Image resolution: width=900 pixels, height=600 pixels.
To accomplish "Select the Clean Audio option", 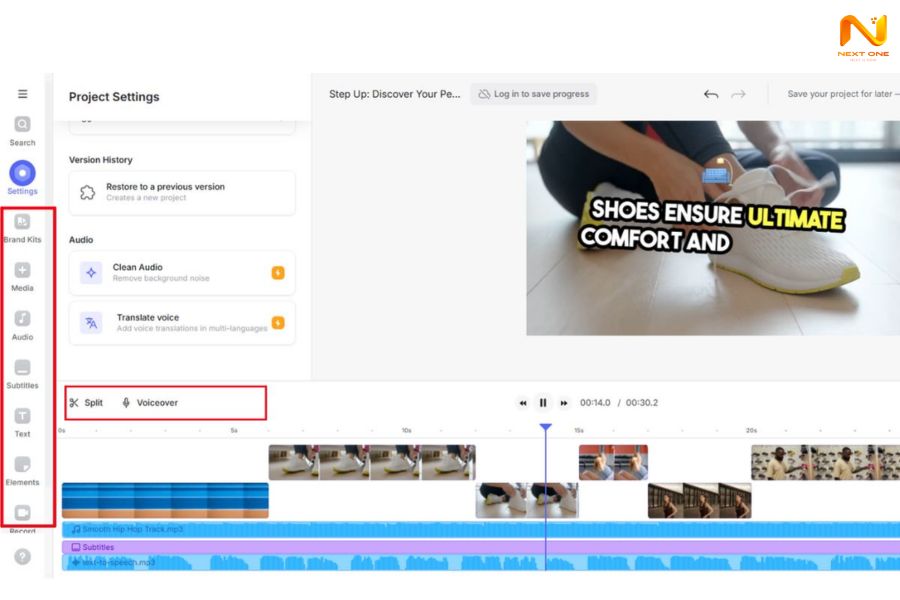I will tap(182, 272).
